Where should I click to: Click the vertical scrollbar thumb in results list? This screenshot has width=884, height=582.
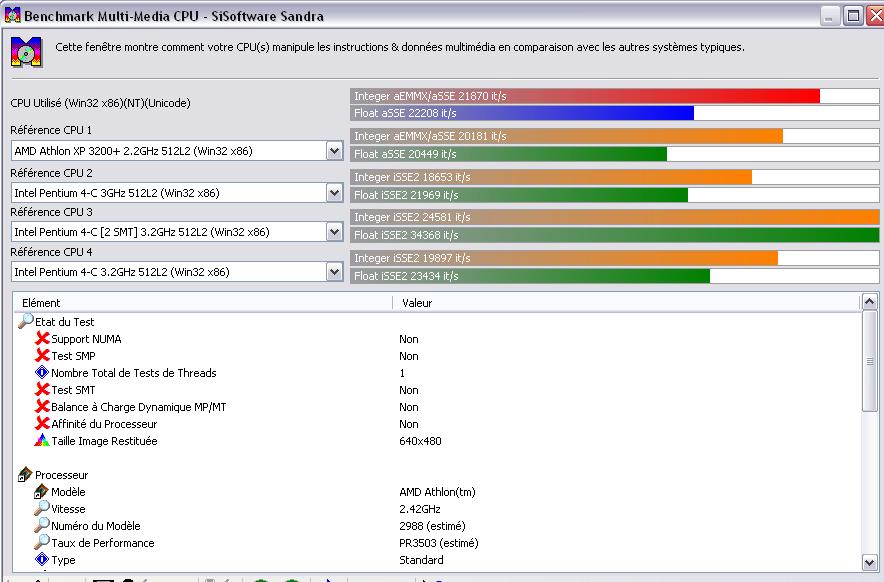pos(869,361)
